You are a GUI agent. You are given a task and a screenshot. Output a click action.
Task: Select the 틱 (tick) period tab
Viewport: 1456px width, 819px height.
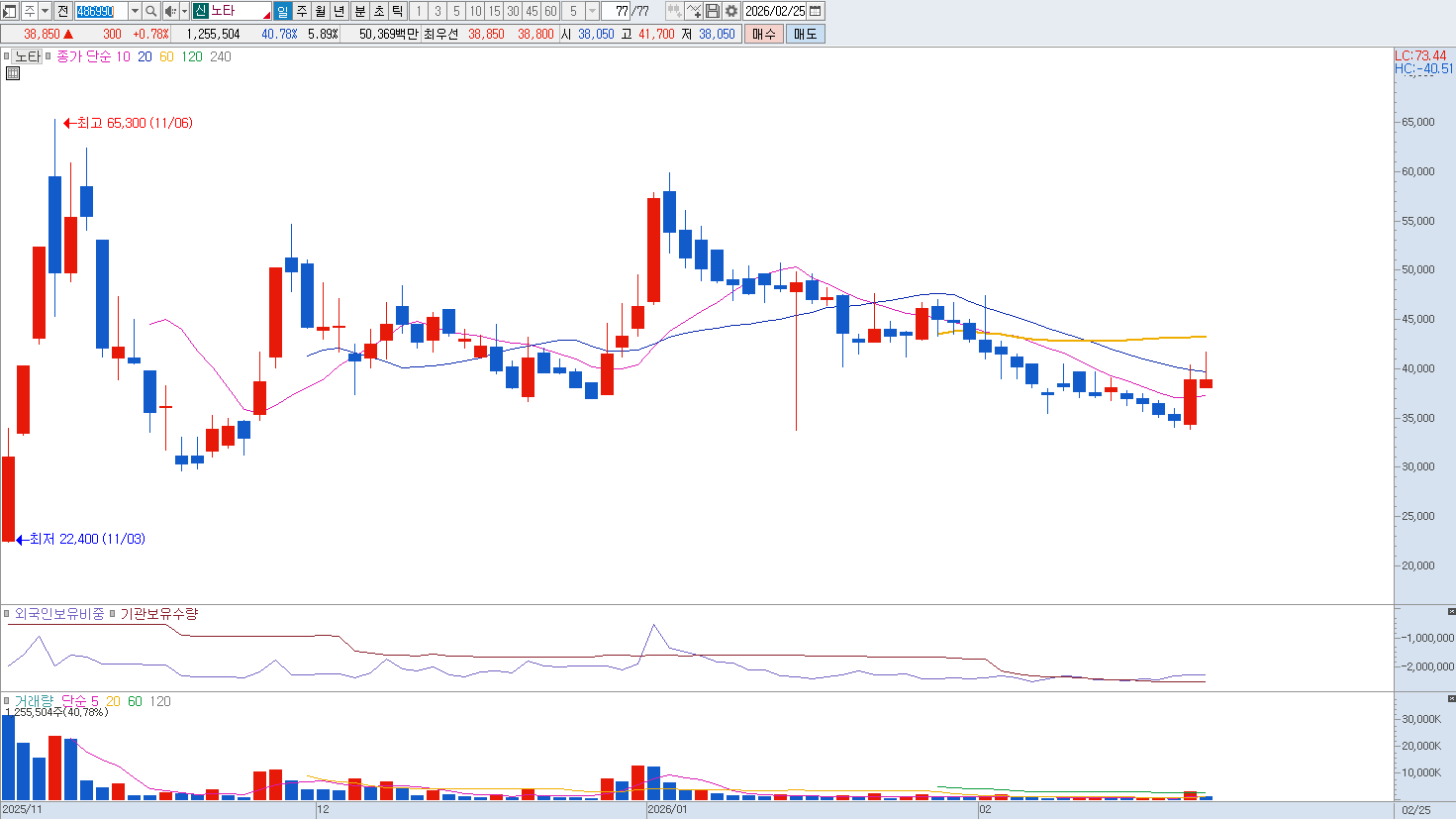397,11
